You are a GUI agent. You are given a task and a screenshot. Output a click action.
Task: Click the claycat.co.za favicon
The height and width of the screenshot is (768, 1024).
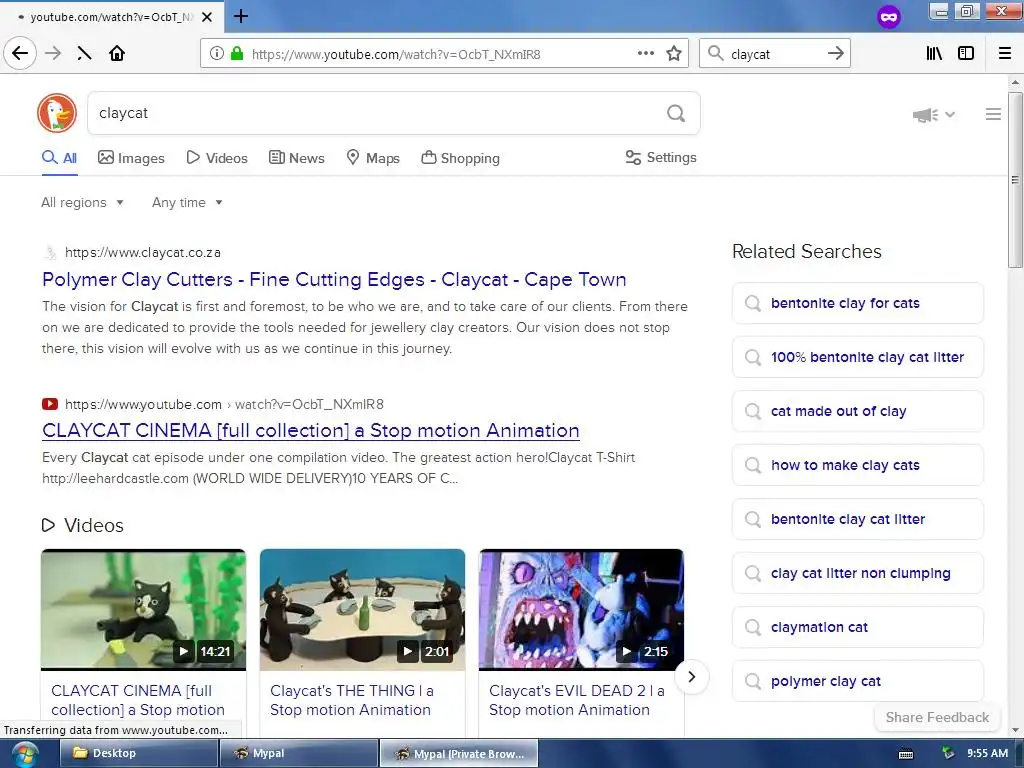point(50,253)
